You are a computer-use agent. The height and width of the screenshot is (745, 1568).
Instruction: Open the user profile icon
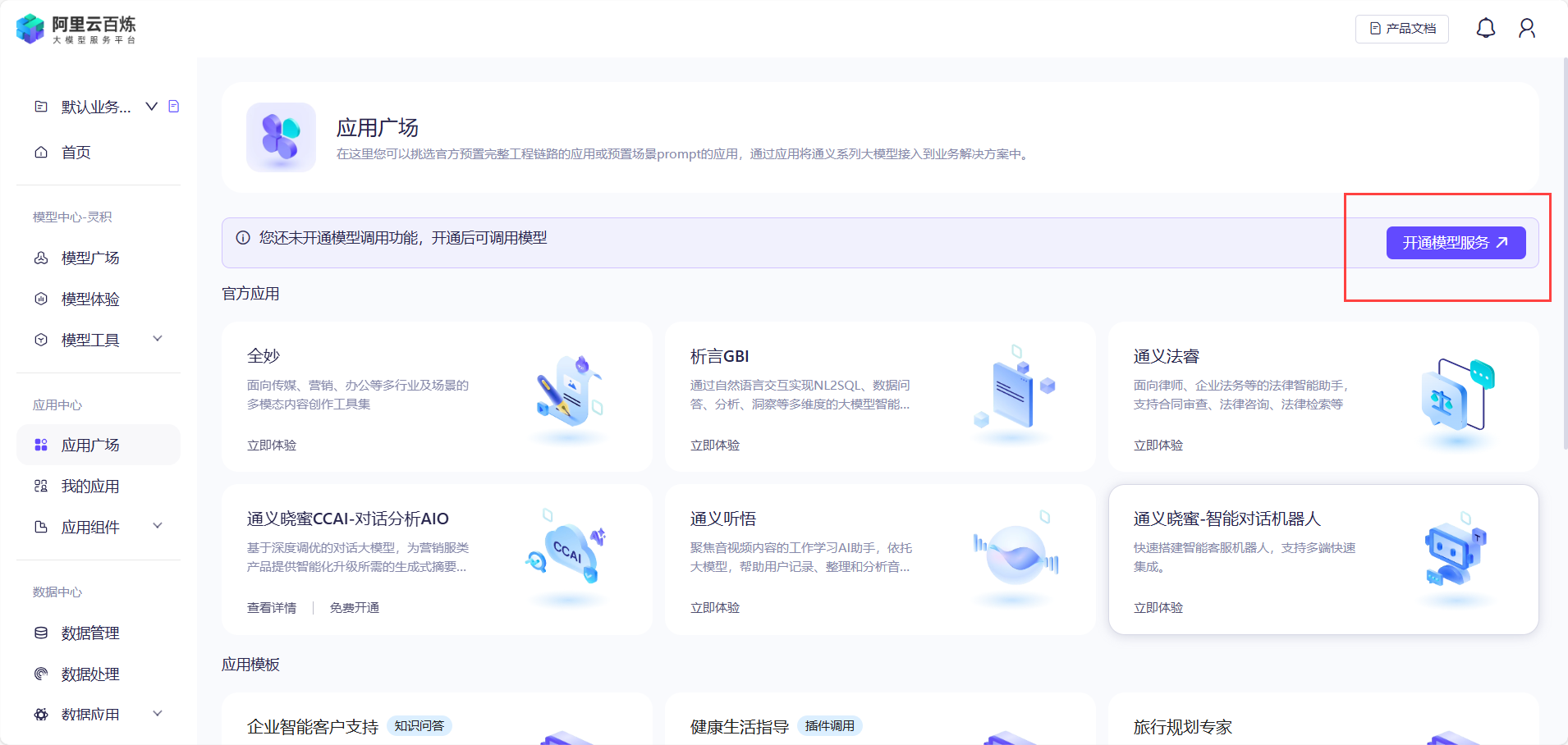[x=1527, y=29]
